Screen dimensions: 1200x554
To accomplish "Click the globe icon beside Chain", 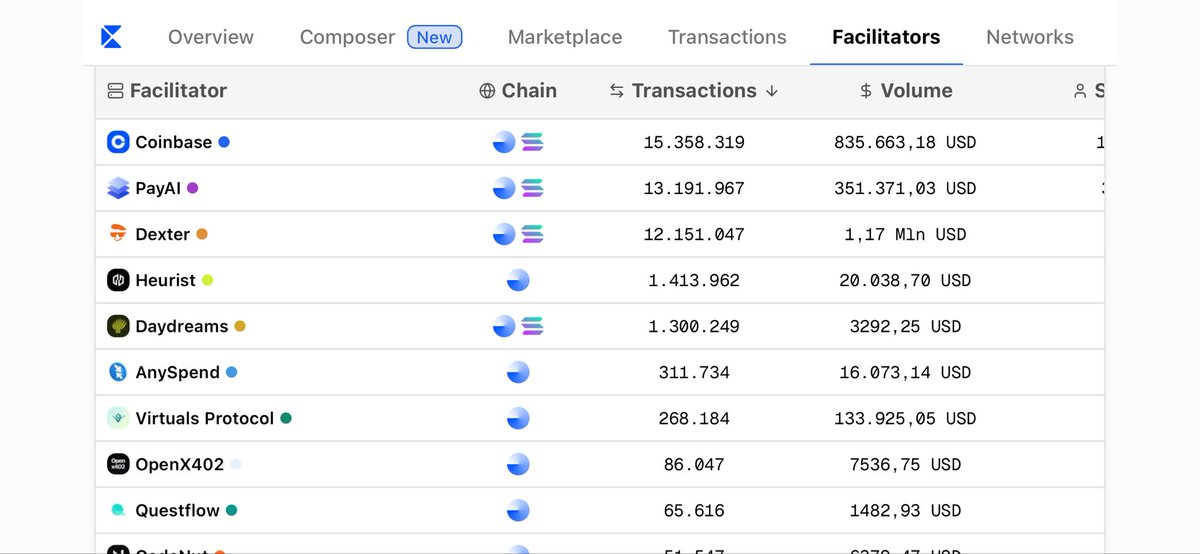I will point(487,91).
